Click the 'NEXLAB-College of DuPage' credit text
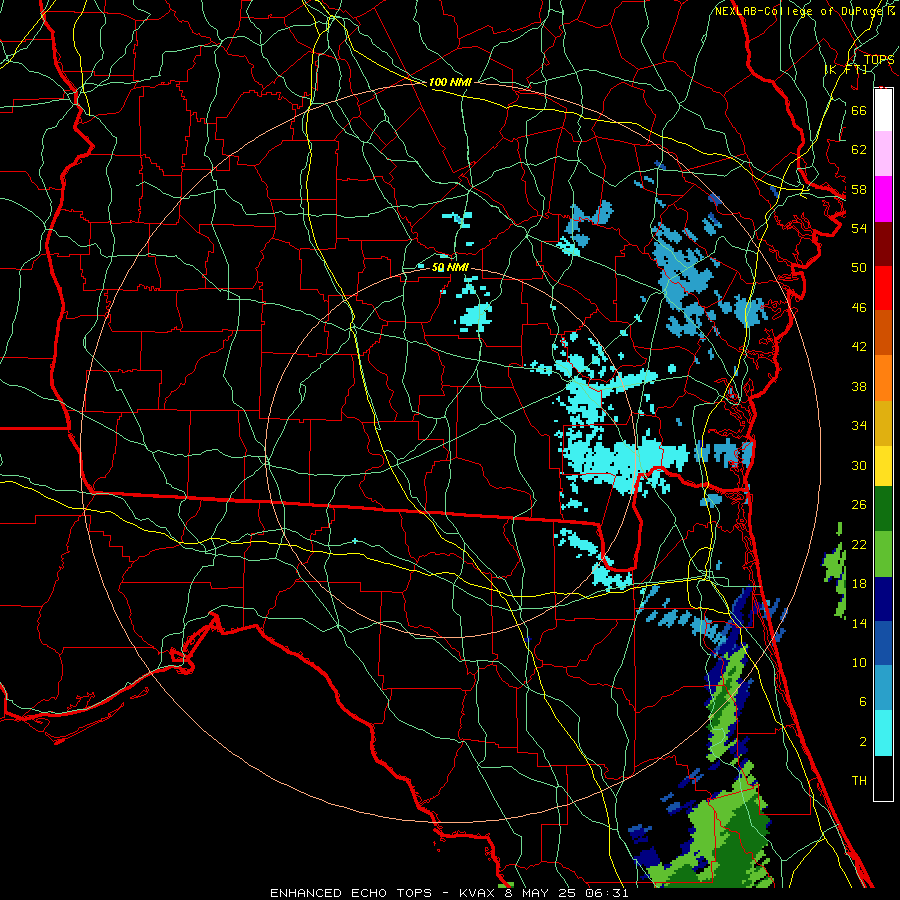The image size is (900, 900). [800, 11]
